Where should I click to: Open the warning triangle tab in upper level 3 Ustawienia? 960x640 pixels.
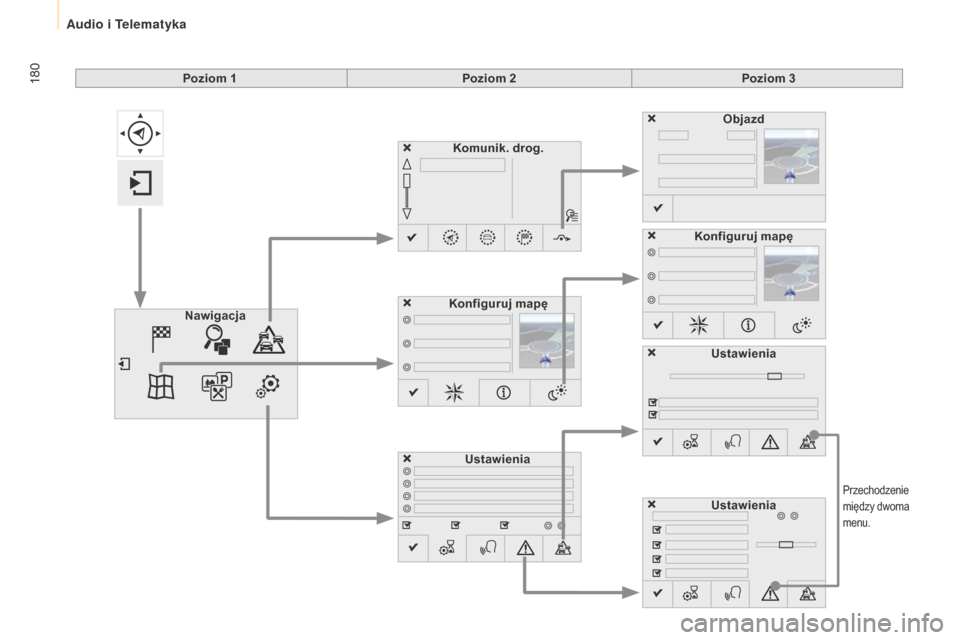click(770, 442)
